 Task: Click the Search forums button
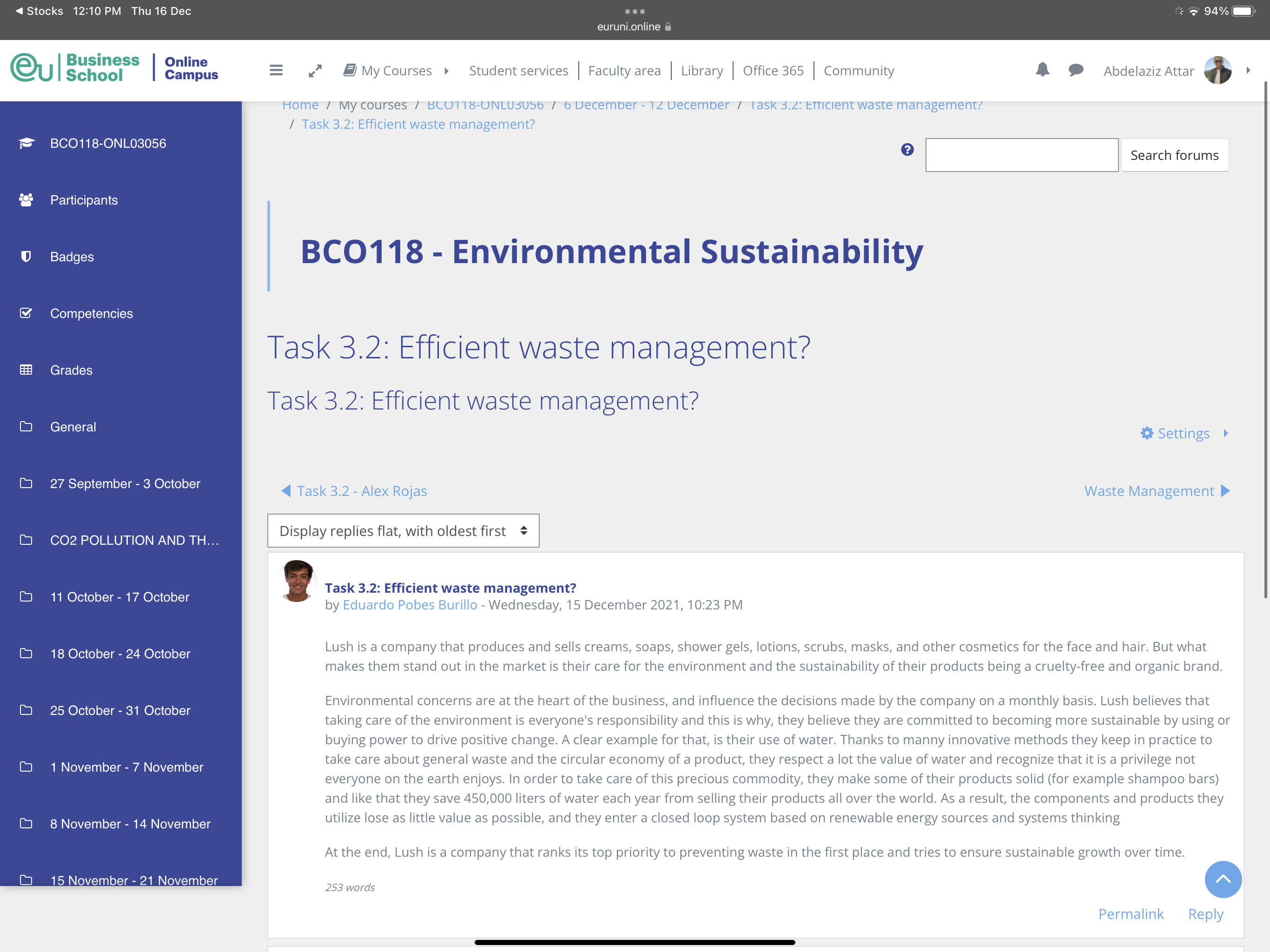[x=1174, y=155]
